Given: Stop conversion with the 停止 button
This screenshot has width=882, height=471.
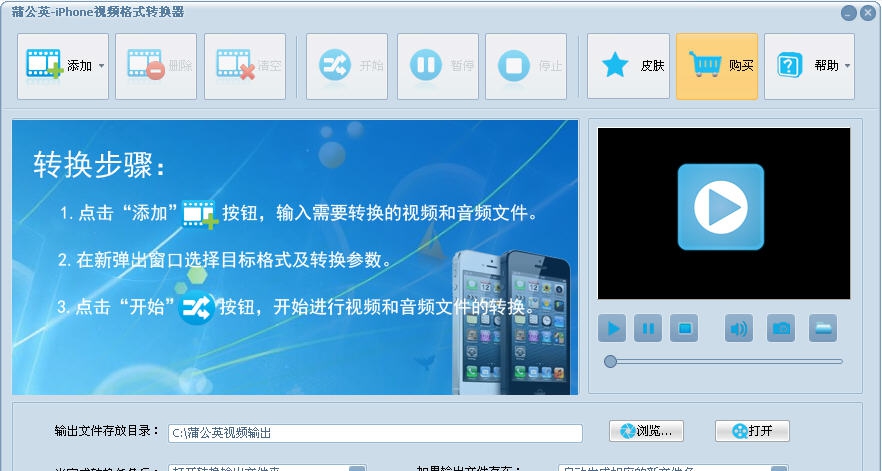Looking at the screenshot, I should point(526,66).
